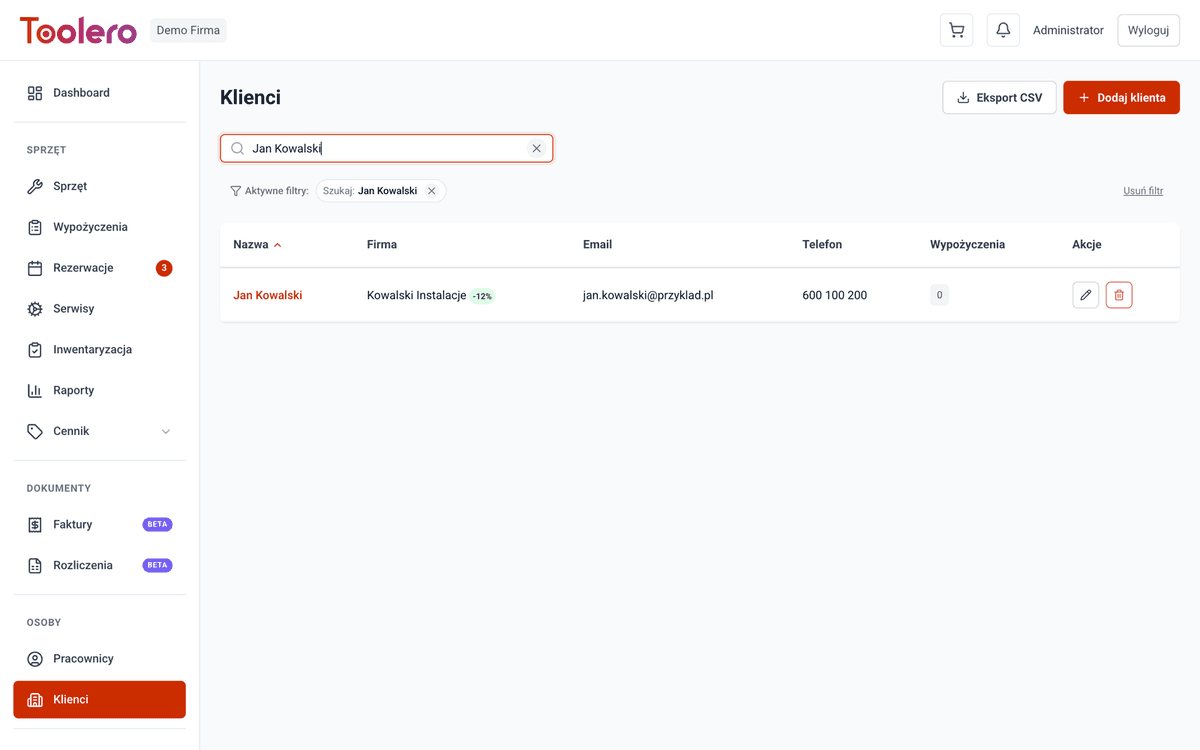Click the Rezerwacje badge showing 3

coord(164,268)
